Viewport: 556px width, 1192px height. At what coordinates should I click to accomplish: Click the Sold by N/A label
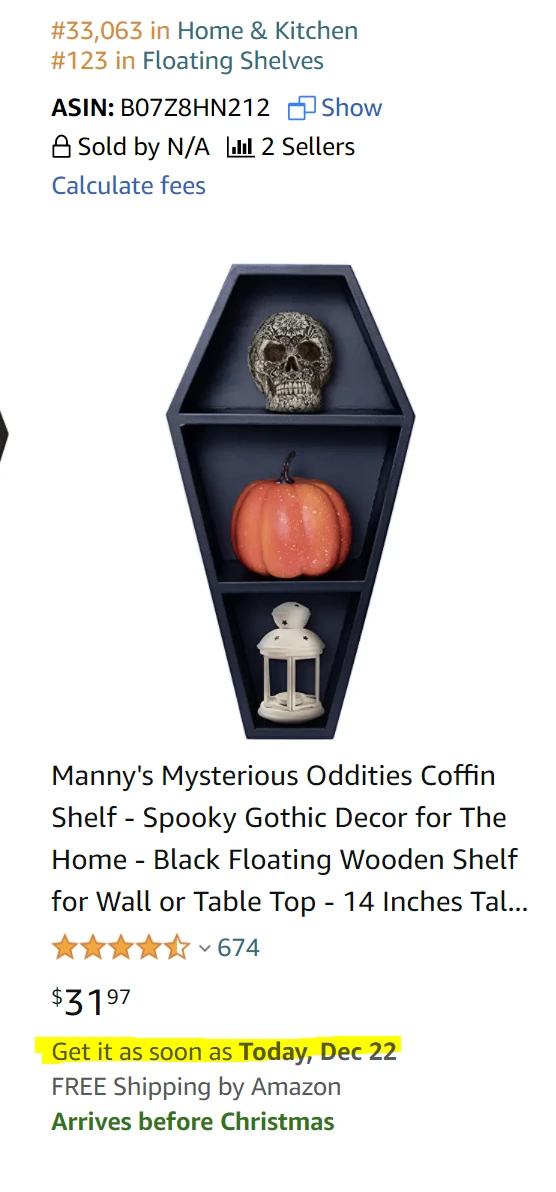(143, 147)
